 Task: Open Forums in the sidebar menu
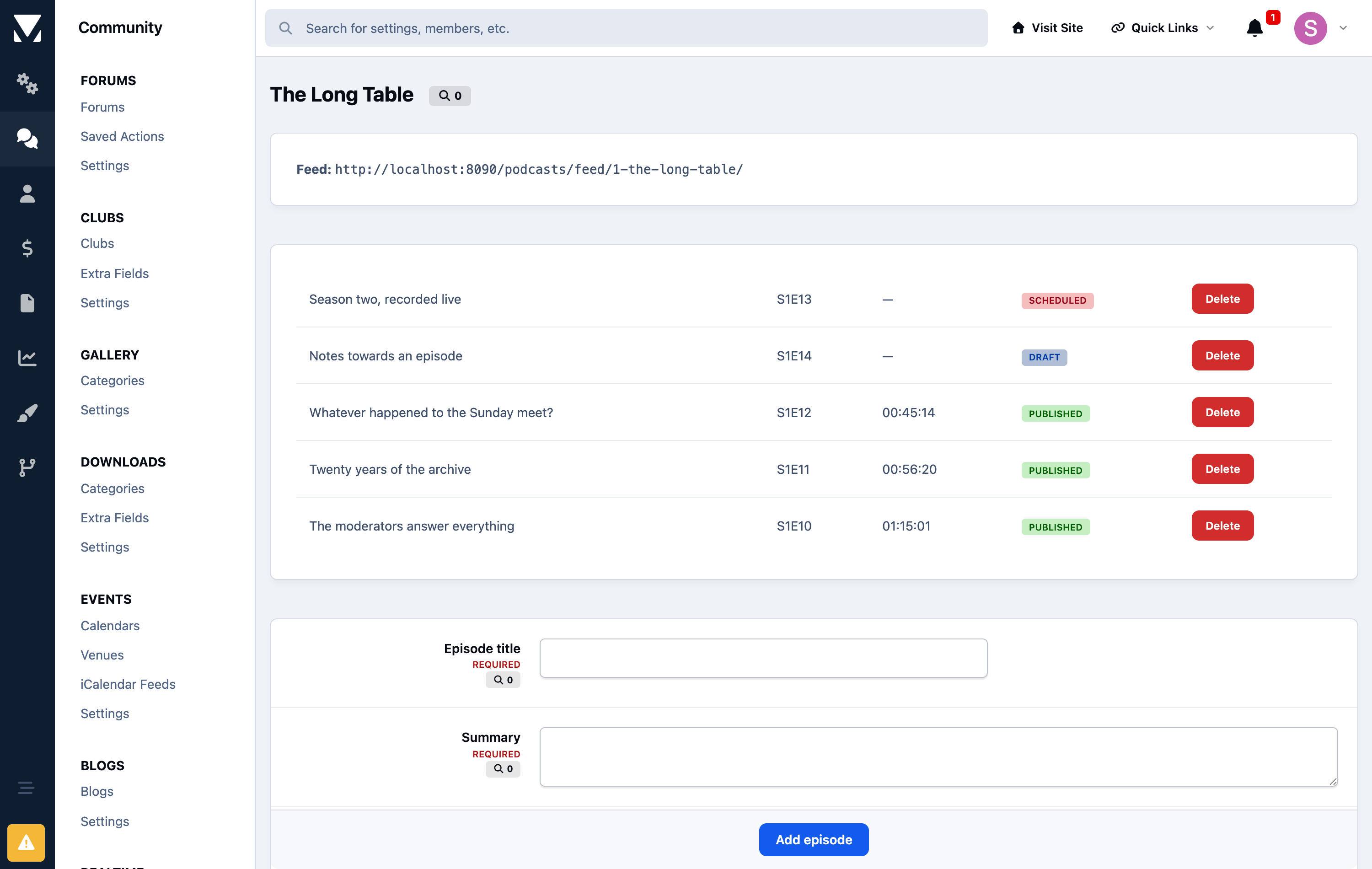coord(102,107)
